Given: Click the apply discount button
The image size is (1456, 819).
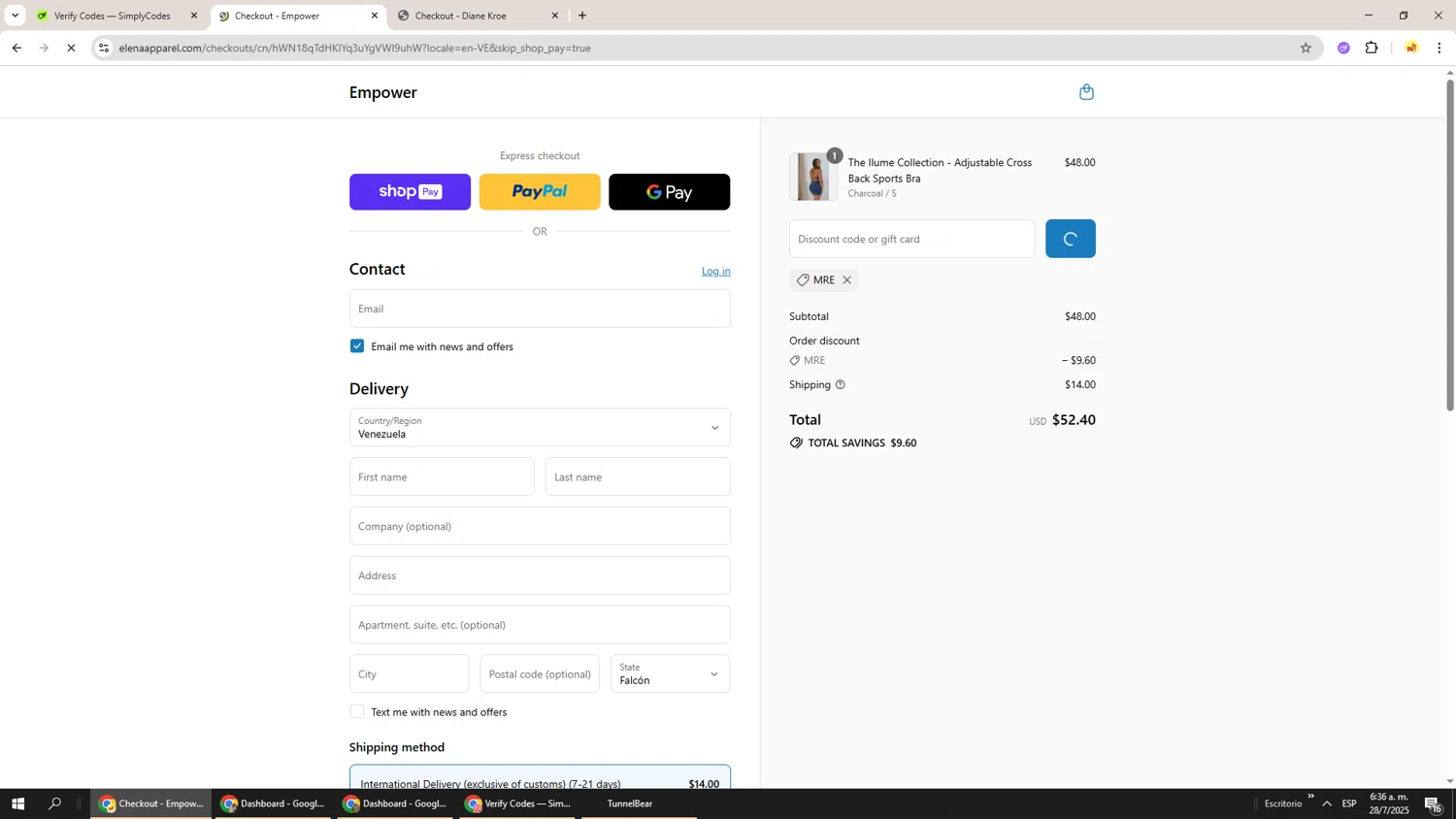Looking at the screenshot, I should [1071, 239].
